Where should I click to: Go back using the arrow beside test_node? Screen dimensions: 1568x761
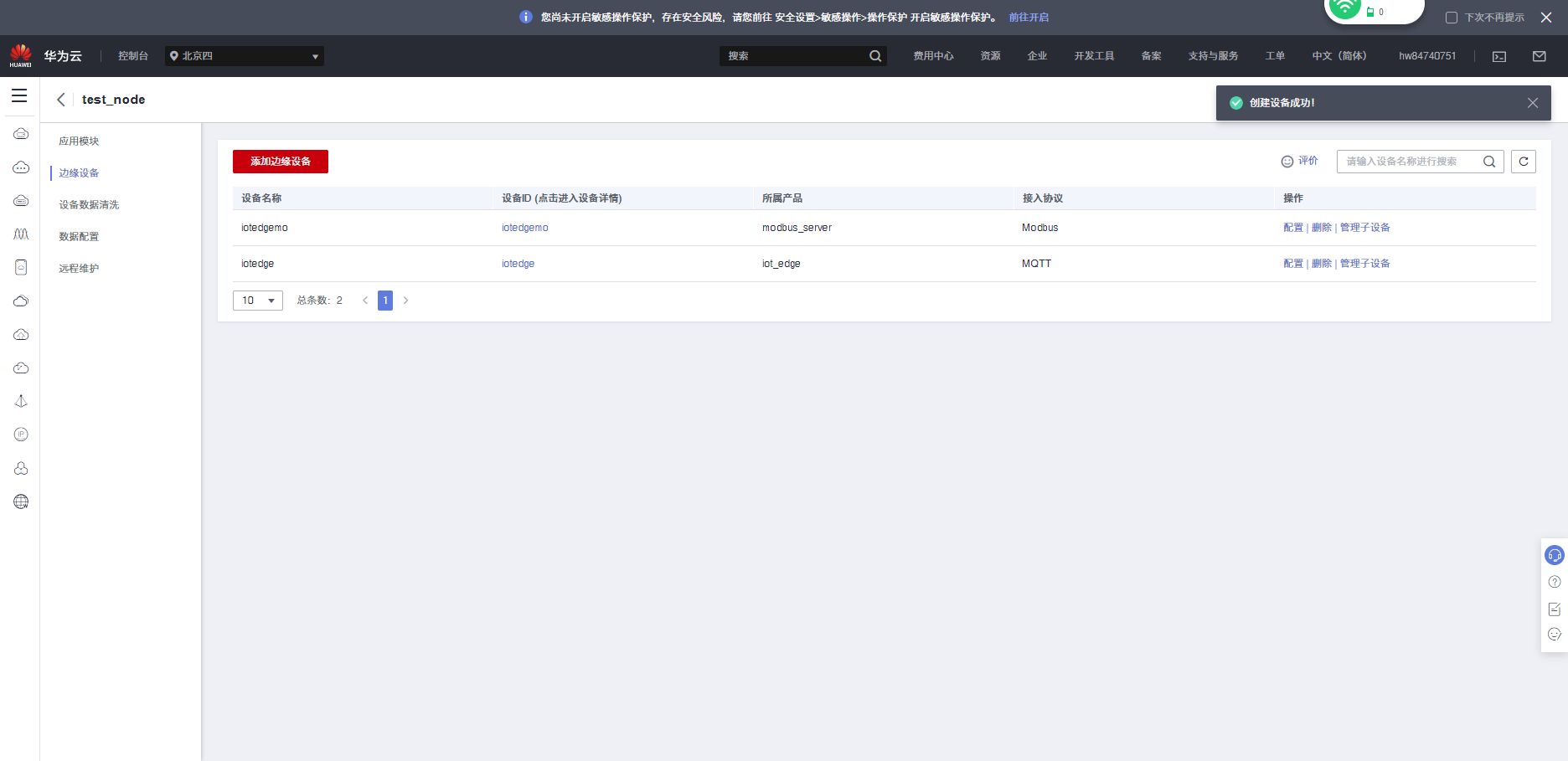click(61, 100)
